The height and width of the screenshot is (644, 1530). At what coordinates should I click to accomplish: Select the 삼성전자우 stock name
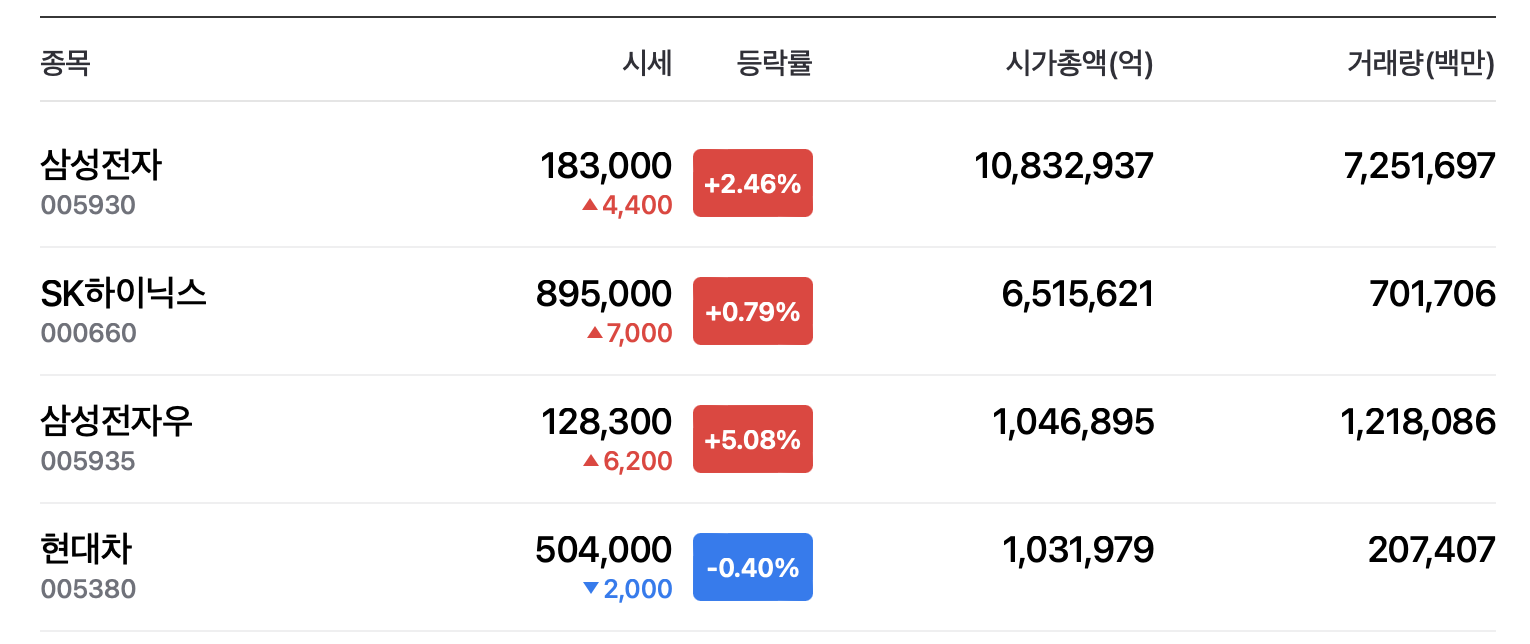point(116,421)
